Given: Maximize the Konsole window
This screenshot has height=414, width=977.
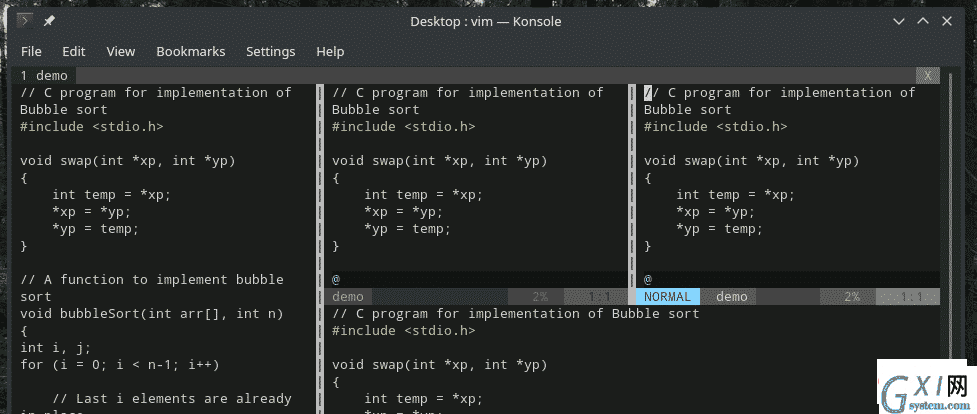Looking at the screenshot, I should click(923, 21).
